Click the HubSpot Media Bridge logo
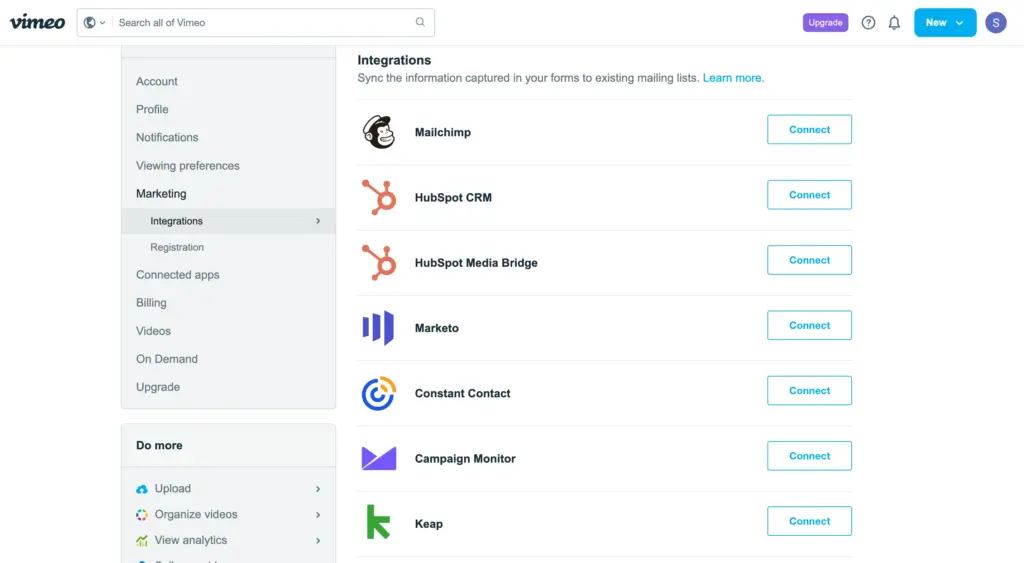 (x=379, y=263)
